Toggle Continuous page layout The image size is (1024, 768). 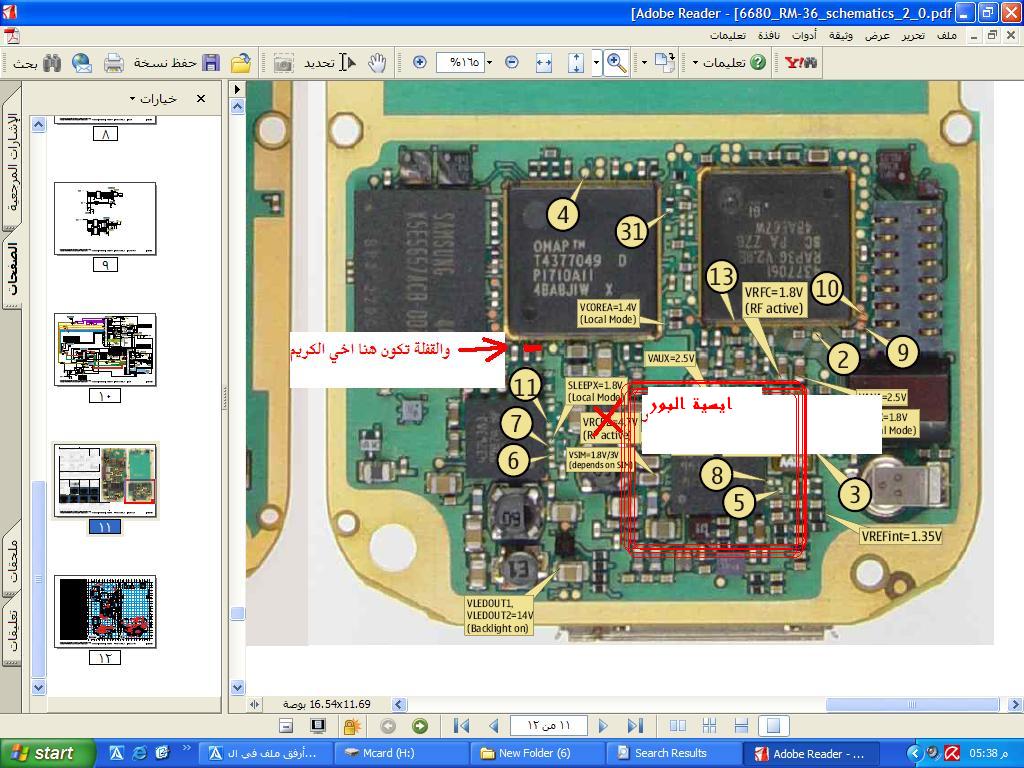(x=741, y=726)
